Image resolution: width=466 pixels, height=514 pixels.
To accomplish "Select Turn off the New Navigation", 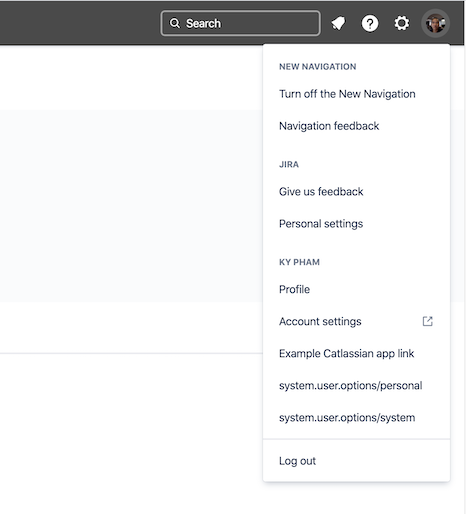I will [356, 94].
